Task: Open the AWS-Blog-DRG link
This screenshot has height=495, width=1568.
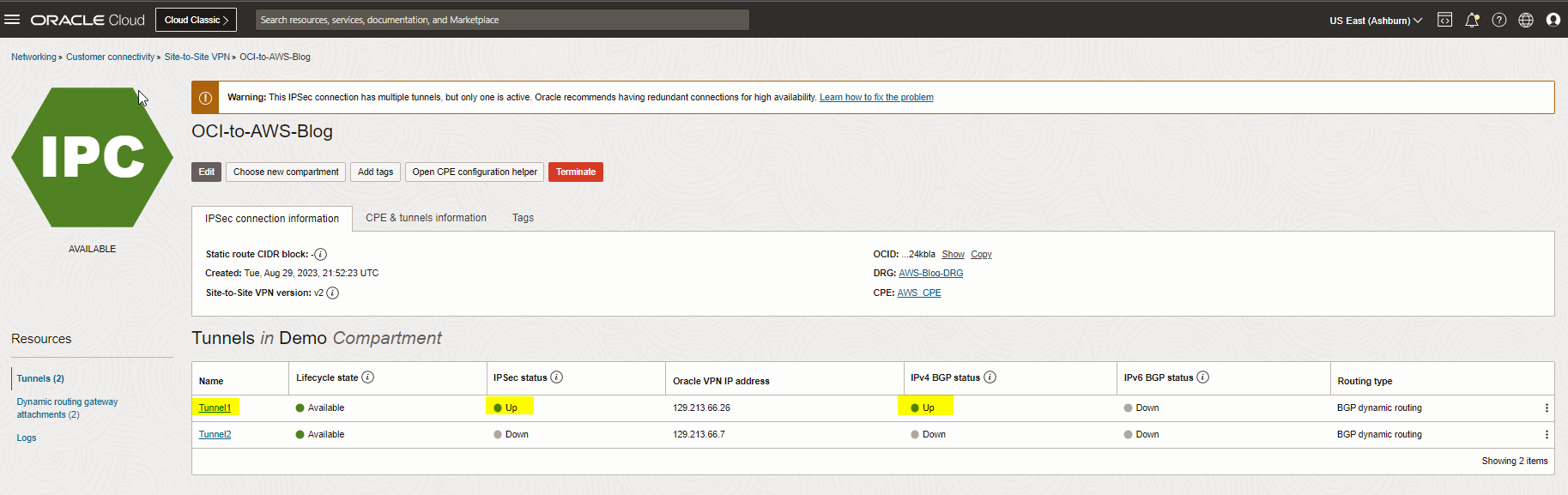Action: point(930,274)
